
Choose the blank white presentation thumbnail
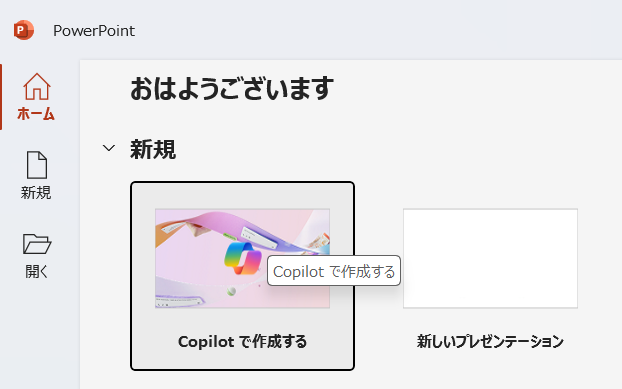pyautogui.click(x=490, y=258)
